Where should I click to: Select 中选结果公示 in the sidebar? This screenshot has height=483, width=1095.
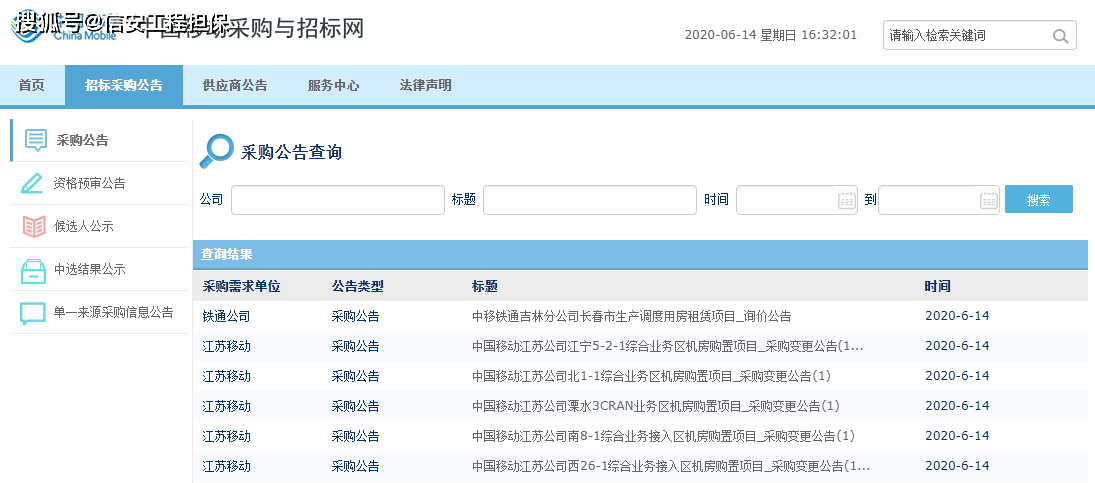click(x=89, y=269)
